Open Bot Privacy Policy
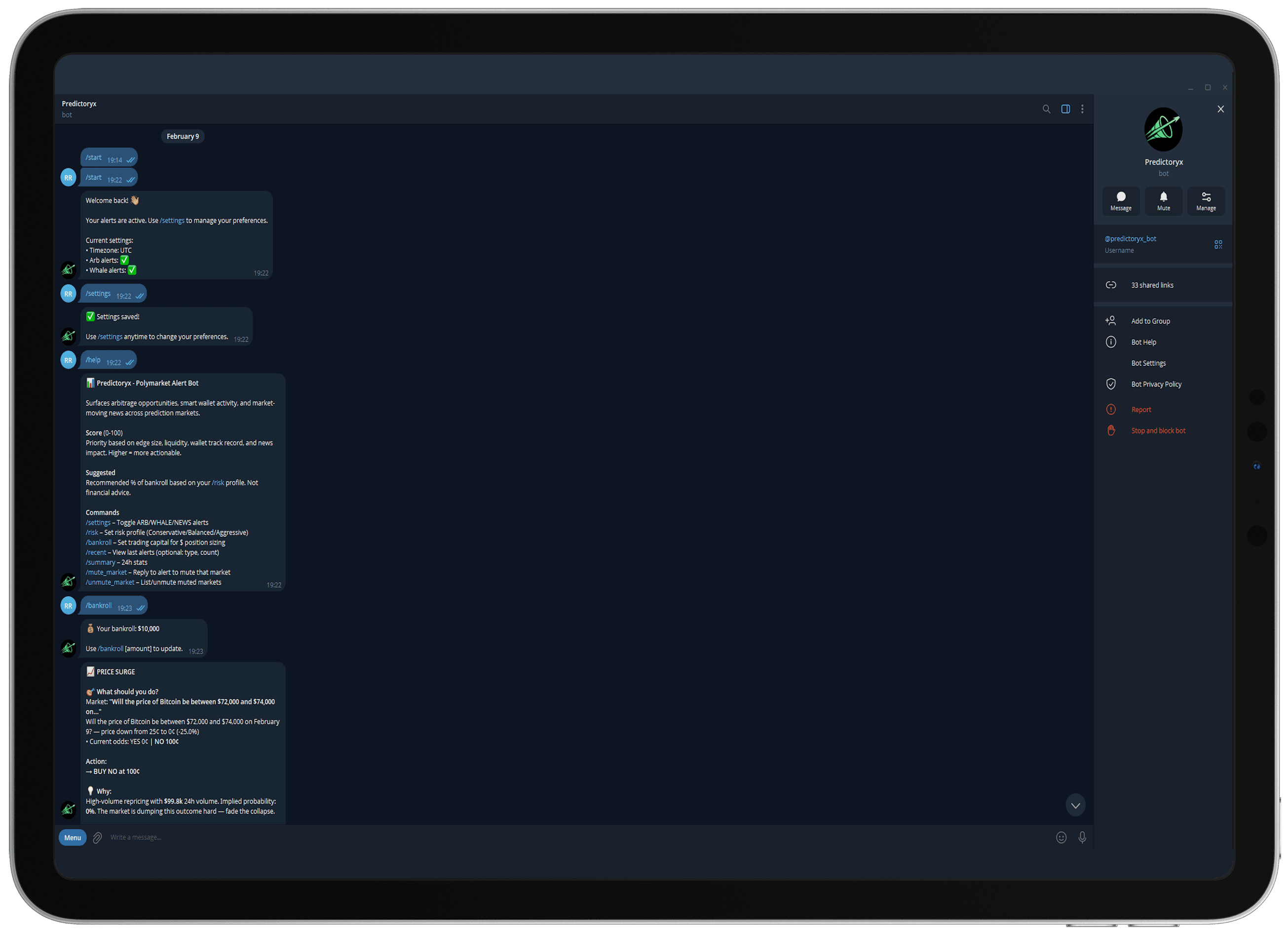This screenshot has height=933, width=1288. point(1156,384)
